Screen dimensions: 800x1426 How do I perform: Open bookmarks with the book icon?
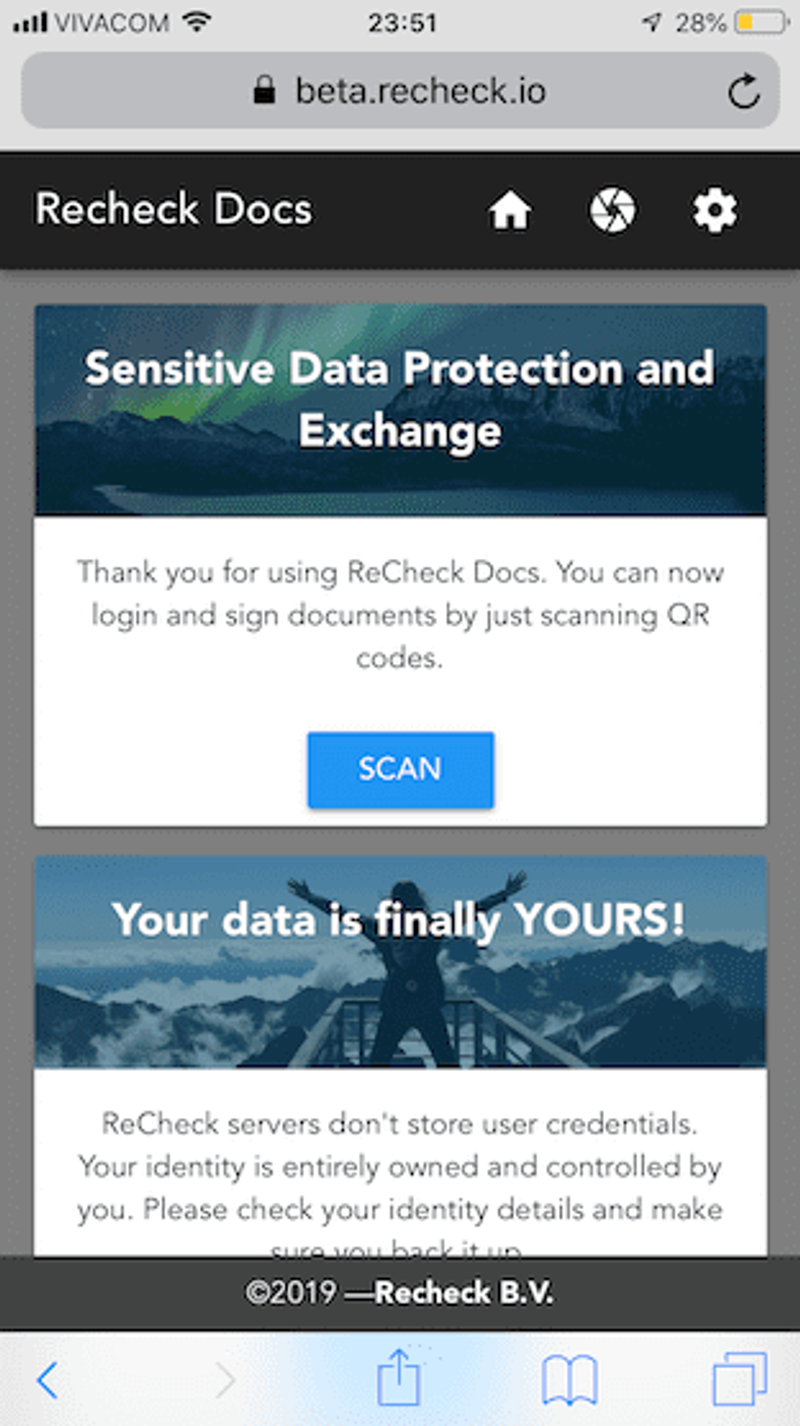(568, 1378)
